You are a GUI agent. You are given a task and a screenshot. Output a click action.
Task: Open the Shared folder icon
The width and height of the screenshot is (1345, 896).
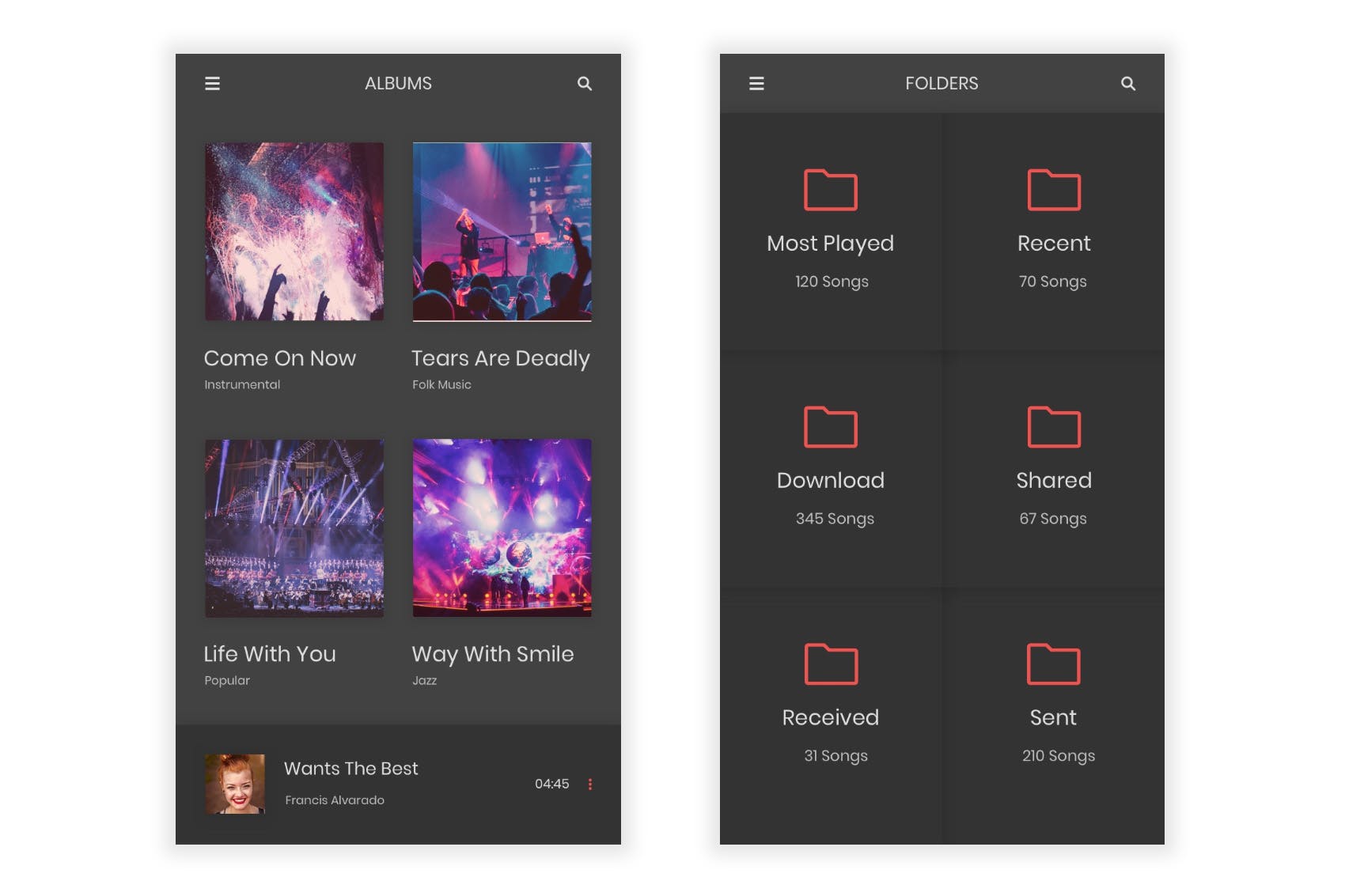(x=1055, y=427)
